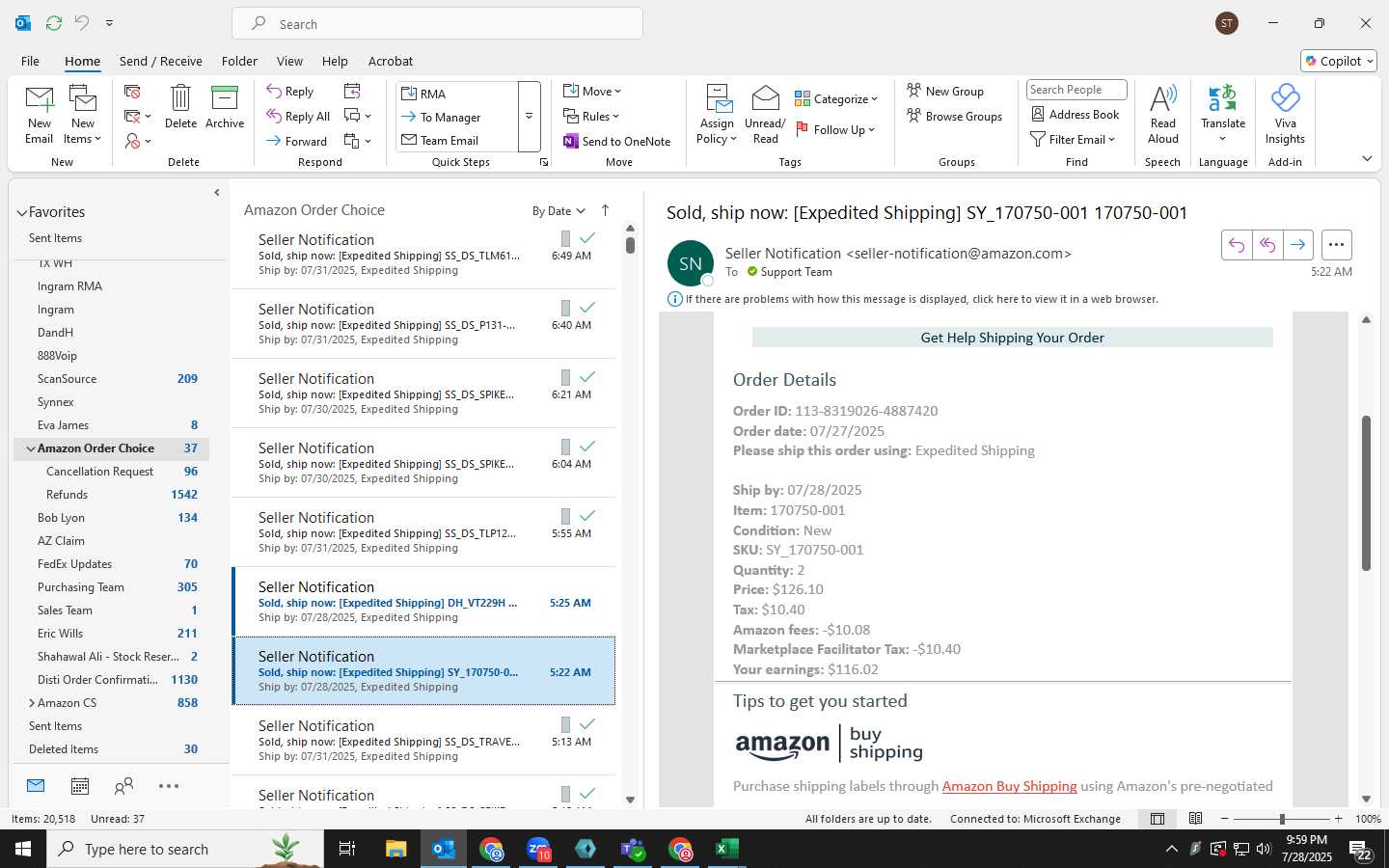Open the Assign Policy menu
Image resolution: width=1389 pixels, height=868 pixels.
[x=717, y=115]
